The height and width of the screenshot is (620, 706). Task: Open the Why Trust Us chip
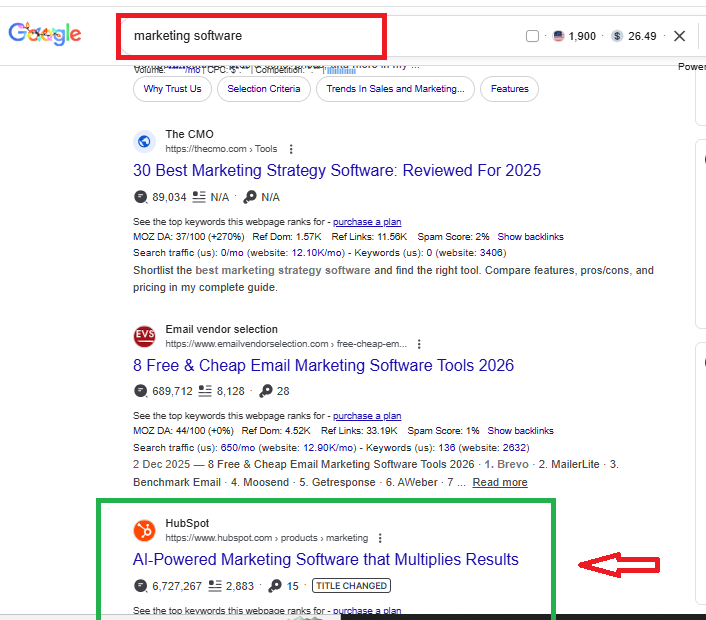(172, 89)
